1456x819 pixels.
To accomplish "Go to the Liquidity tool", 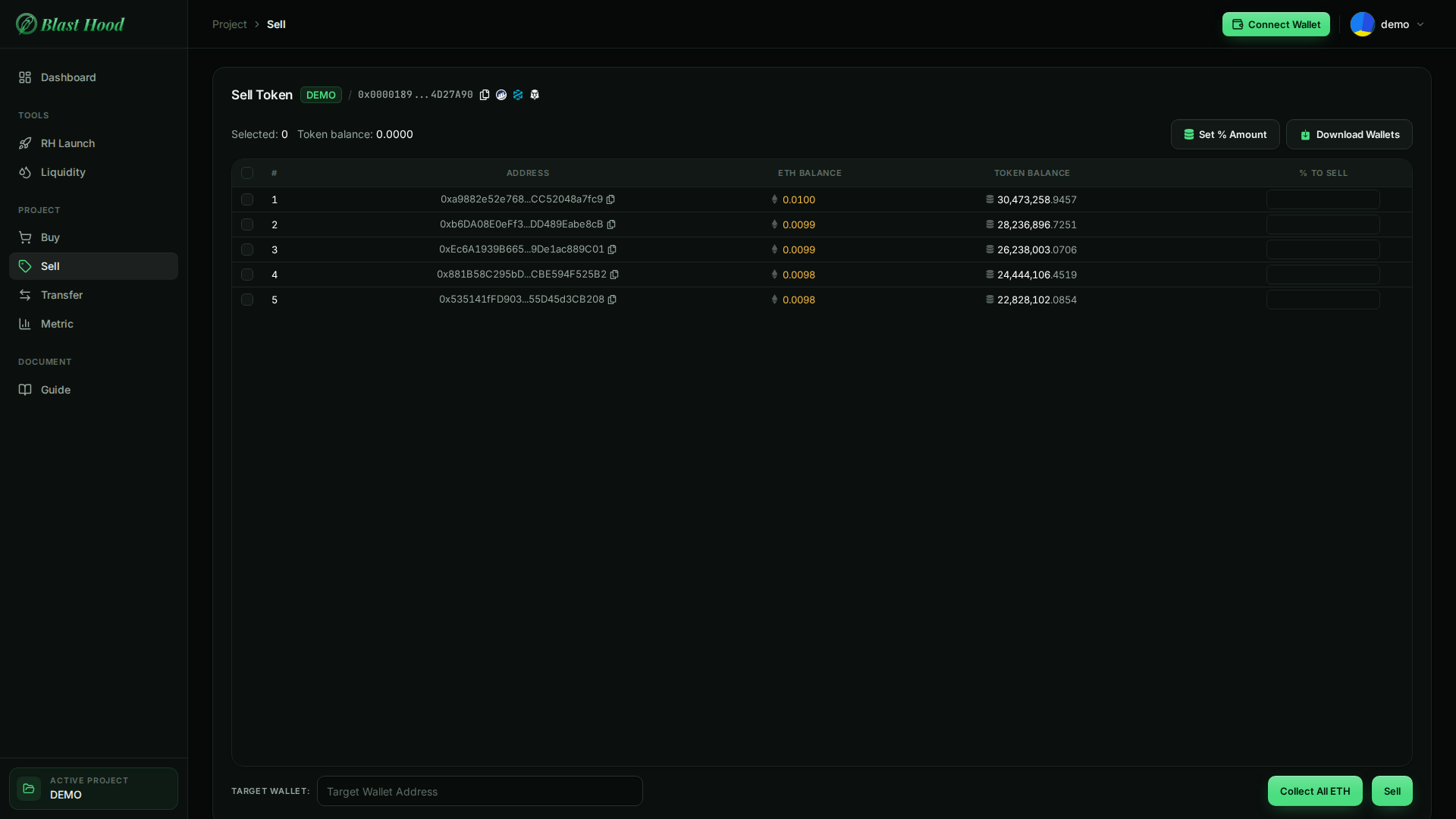I will click(93, 172).
